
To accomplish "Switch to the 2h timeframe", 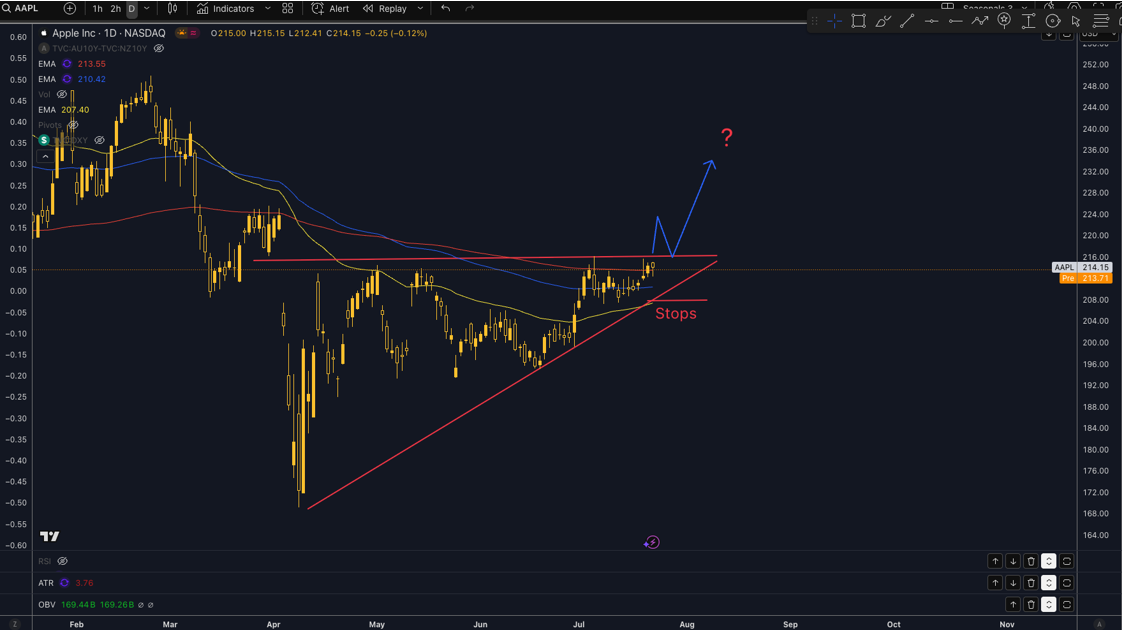I will (115, 9).
